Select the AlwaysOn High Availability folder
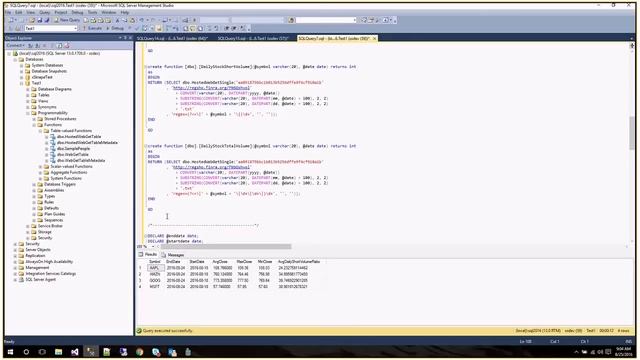640x360 pixels. [49, 262]
